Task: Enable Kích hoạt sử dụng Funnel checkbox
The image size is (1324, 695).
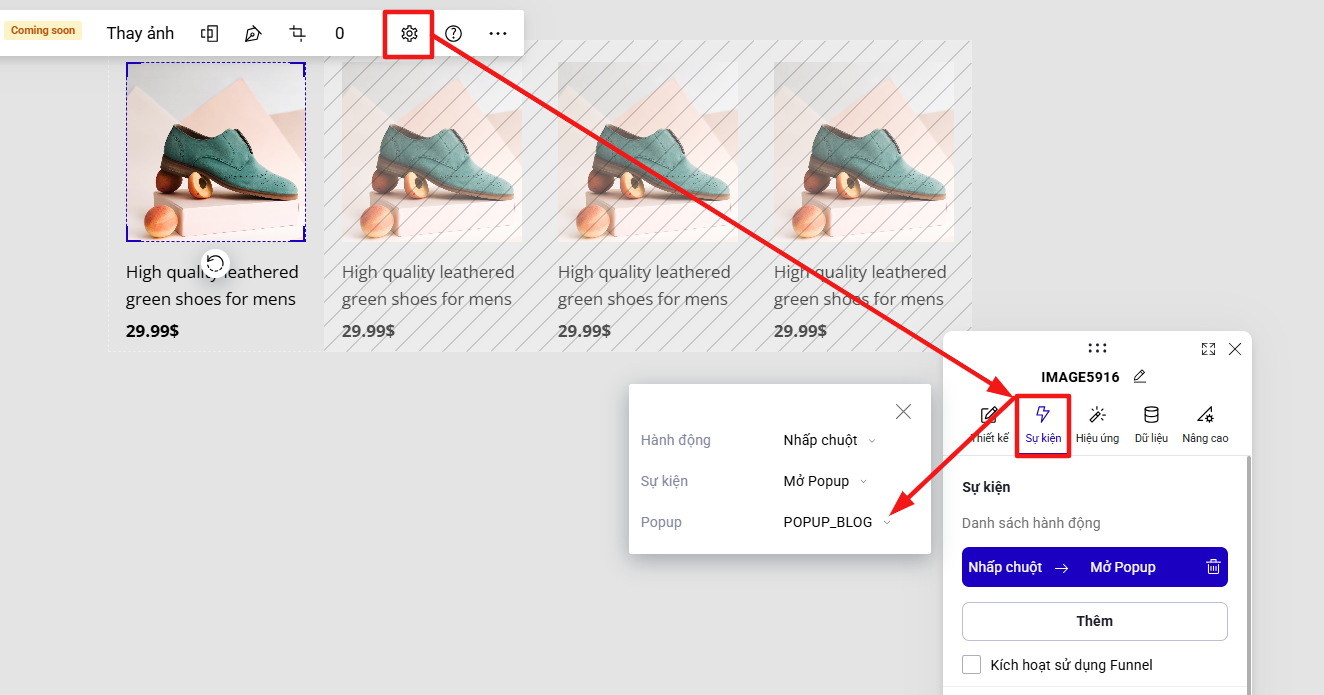Action: click(971, 665)
